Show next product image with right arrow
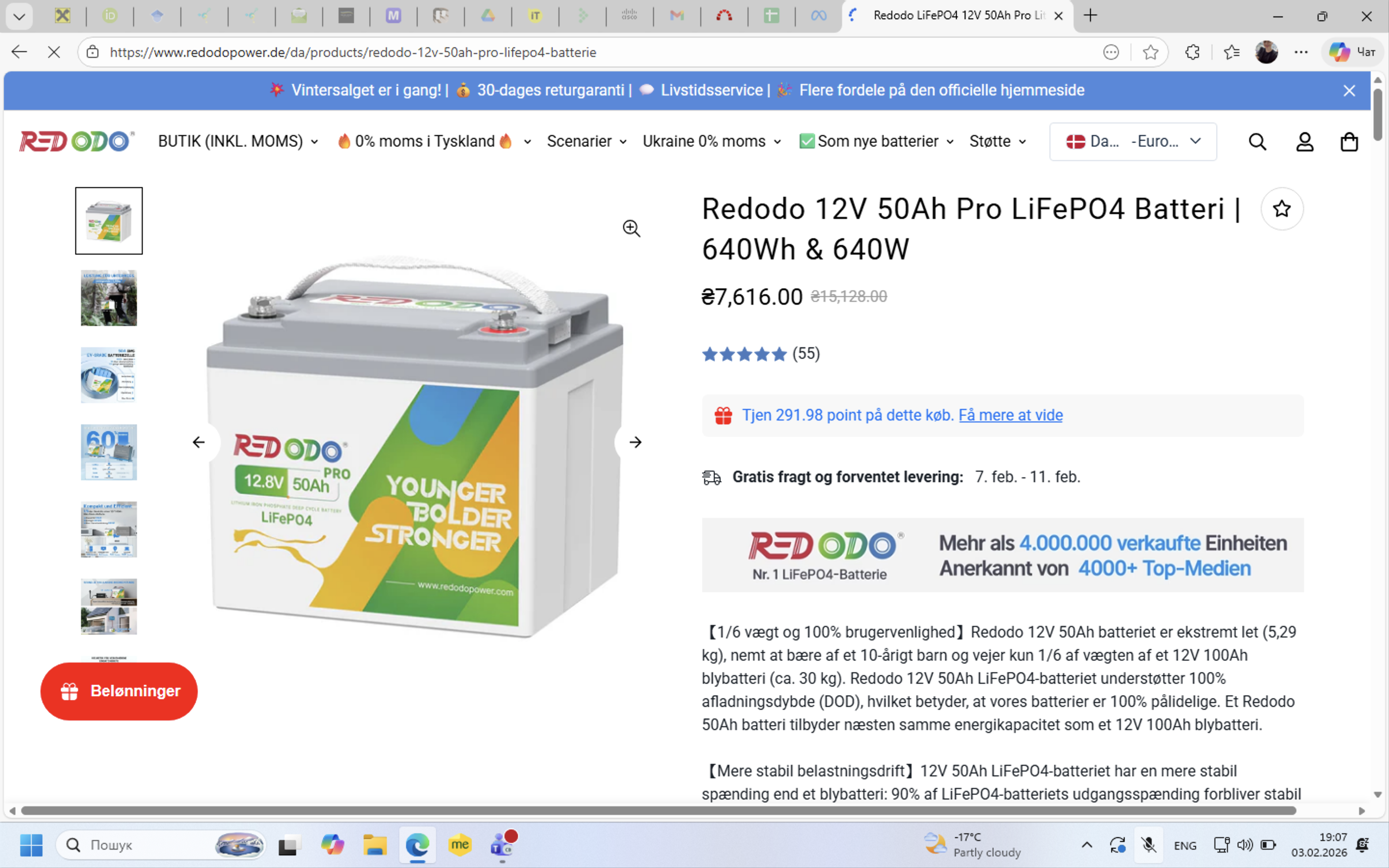 pos(635,442)
